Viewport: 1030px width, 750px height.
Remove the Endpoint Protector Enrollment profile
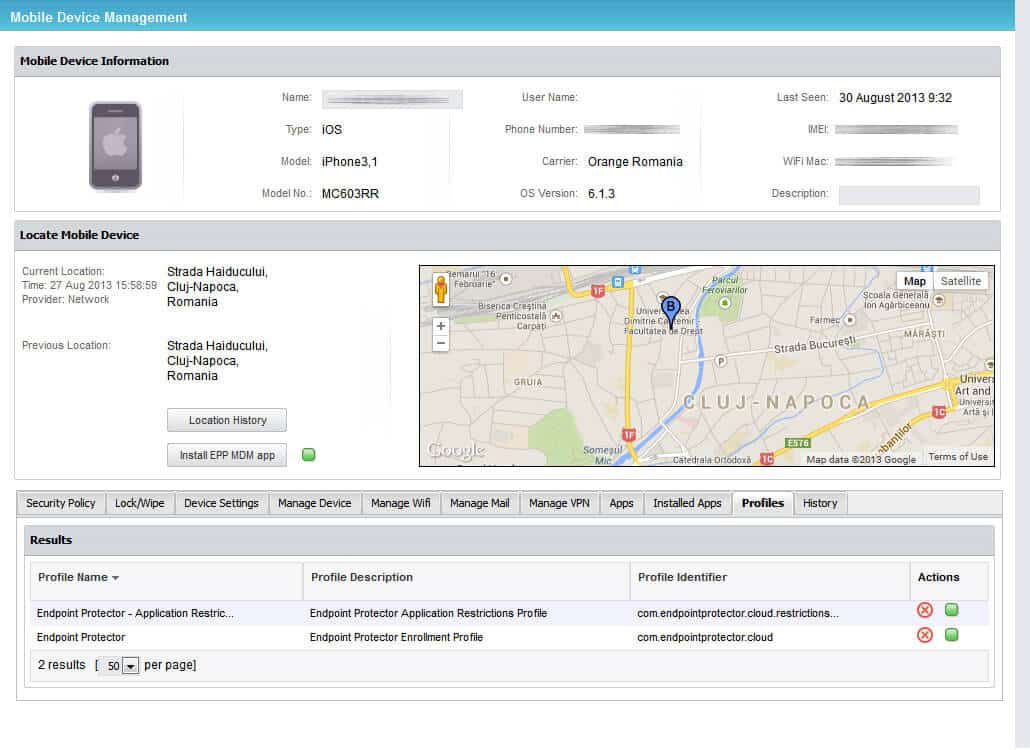924,635
